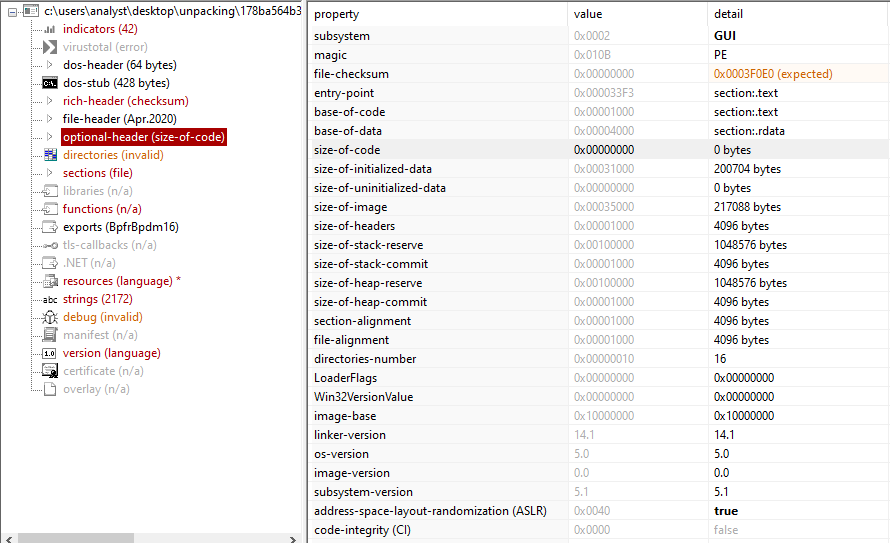The height and width of the screenshot is (543, 890).
Task: Click the certificate icon
Action: pos(50,371)
